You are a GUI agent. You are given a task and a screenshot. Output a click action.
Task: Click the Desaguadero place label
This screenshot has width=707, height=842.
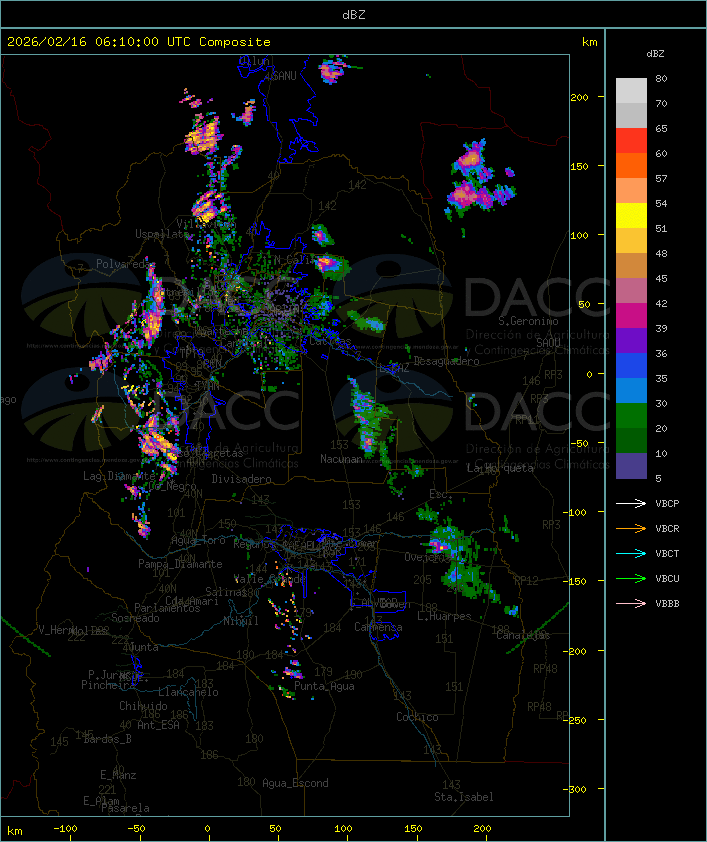446,361
